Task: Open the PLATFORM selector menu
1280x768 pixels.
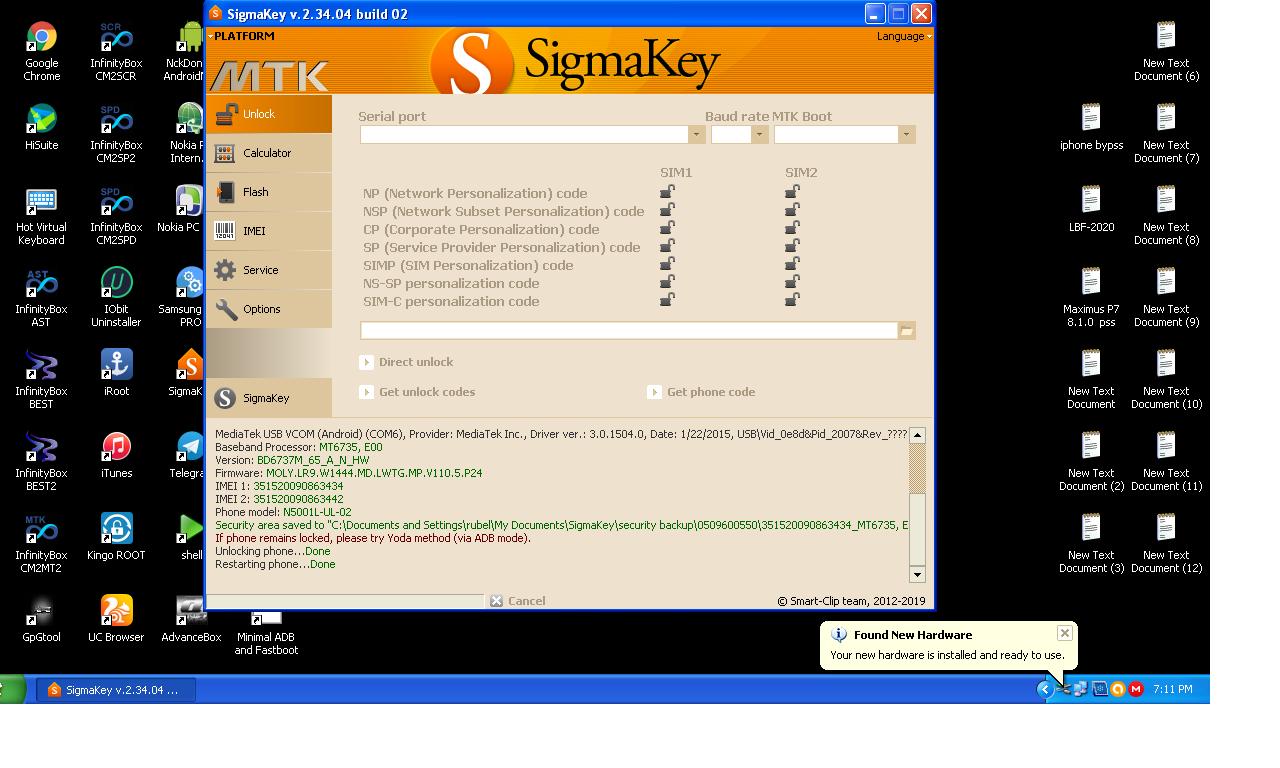Action: [241, 36]
